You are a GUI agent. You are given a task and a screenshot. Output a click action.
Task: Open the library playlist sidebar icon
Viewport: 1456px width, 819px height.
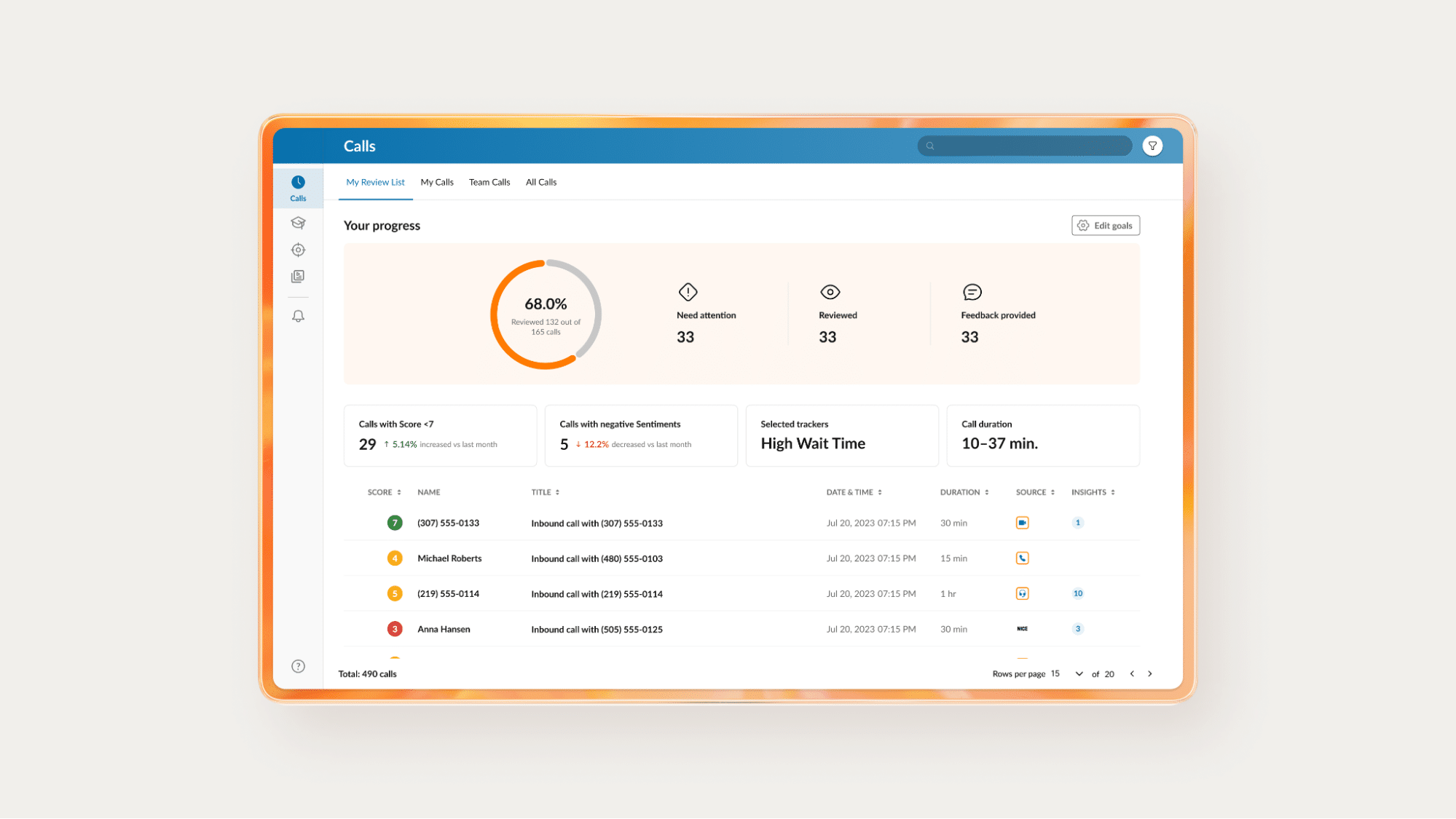[x=298, y=277]
